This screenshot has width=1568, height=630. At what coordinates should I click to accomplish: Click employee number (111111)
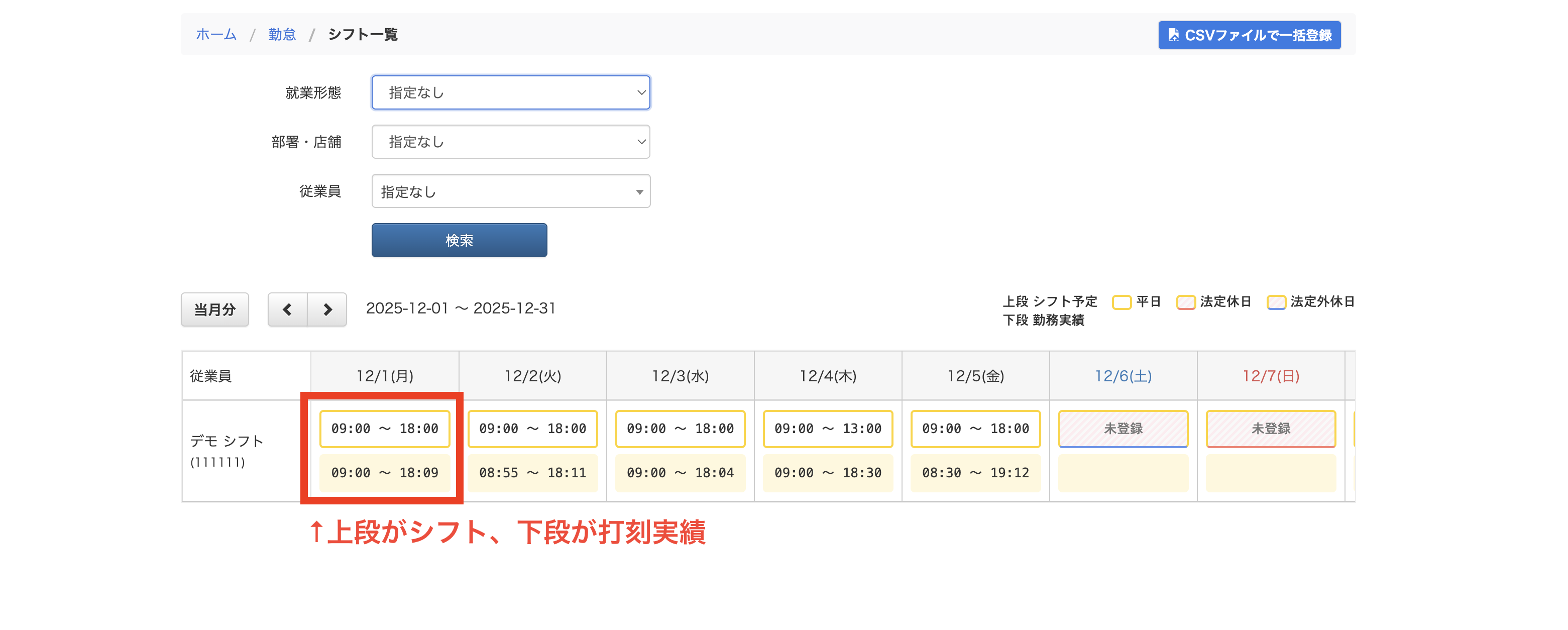[217, 463]
